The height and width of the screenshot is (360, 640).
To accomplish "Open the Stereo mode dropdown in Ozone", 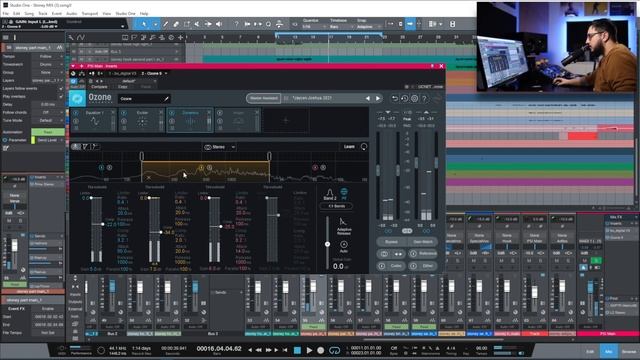I will pyautogui.click(x=220, y=147).
